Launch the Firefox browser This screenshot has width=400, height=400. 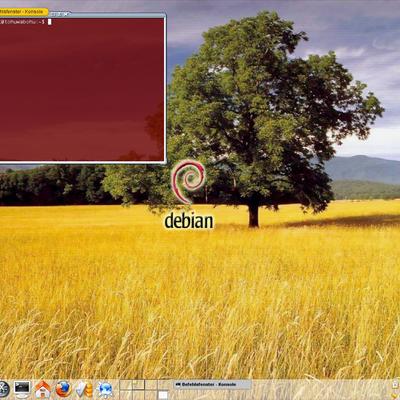click(x=63, y=389)
